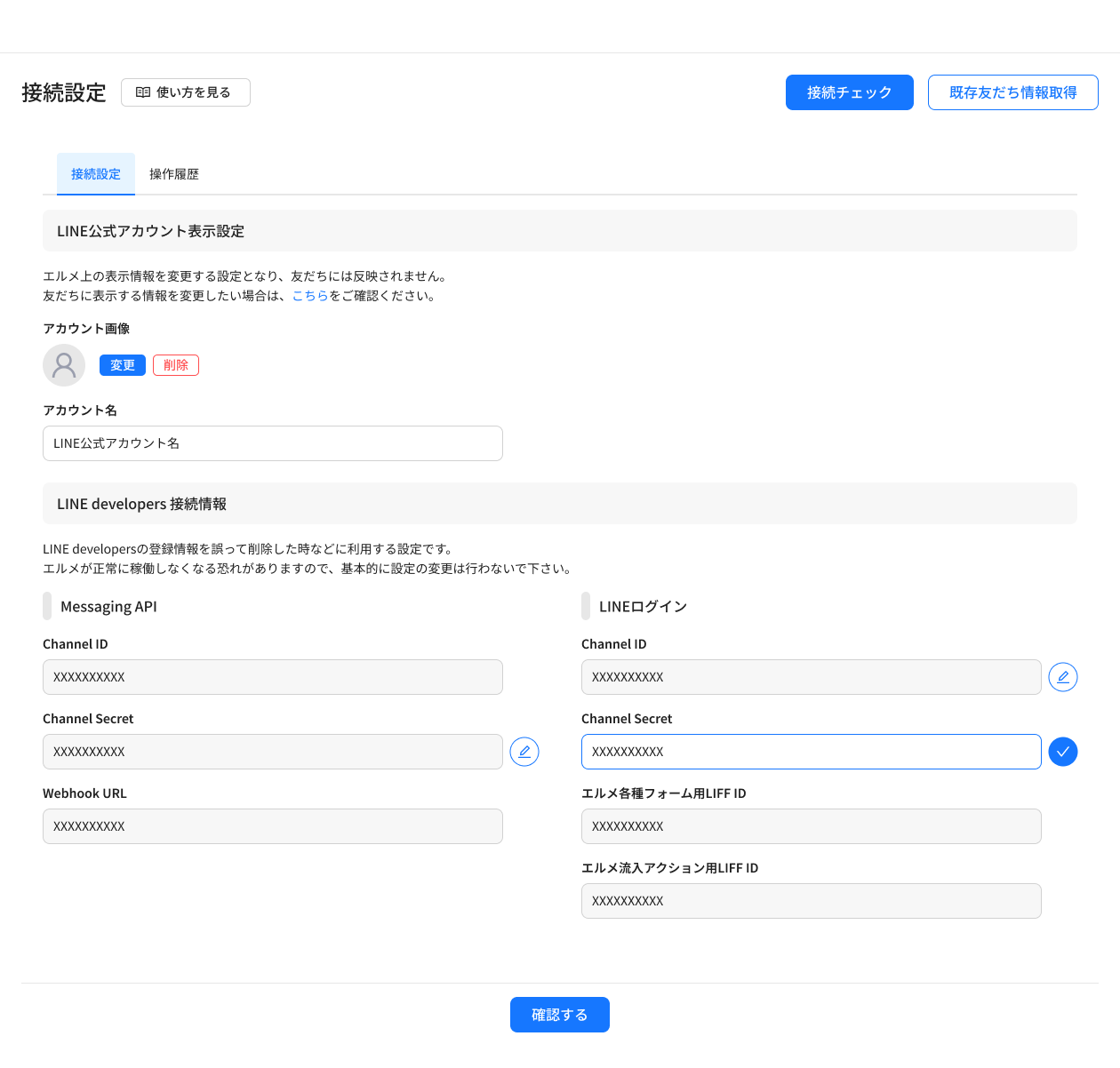Click the Webhook URL label
Screen dimensions: 1120x1068
pyautogui.click(x=84, y=793)
